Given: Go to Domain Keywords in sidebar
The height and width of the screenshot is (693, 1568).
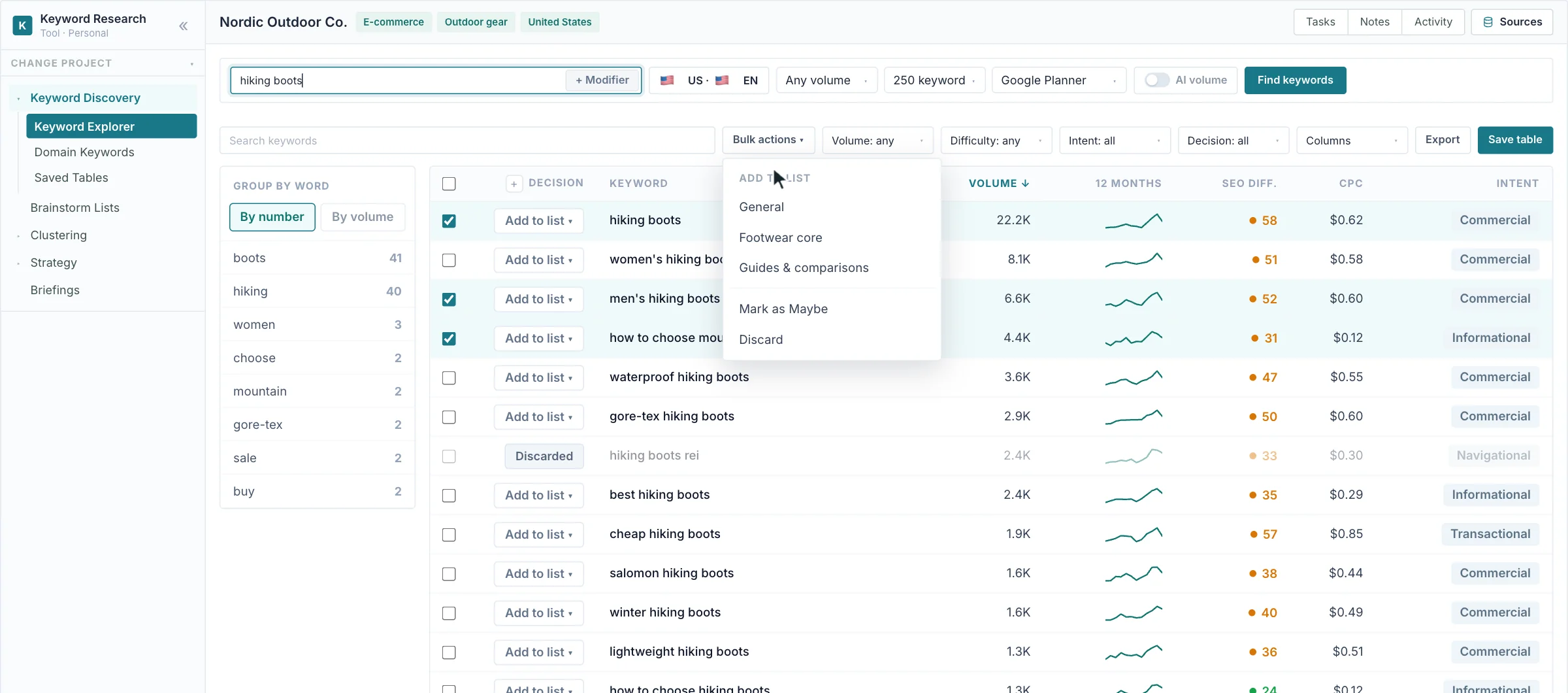Looking at the screenshot, I should click(84, 152).
